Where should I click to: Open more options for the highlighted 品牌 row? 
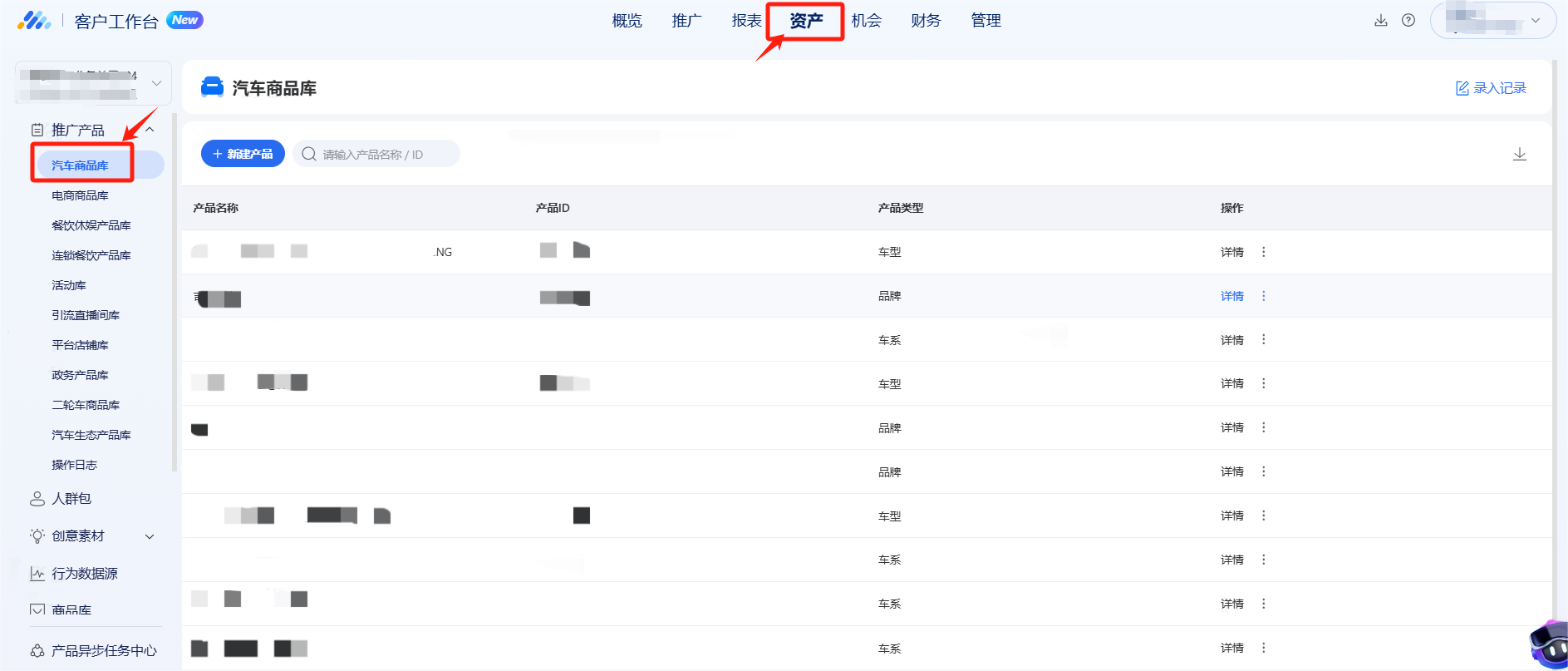1264,296
